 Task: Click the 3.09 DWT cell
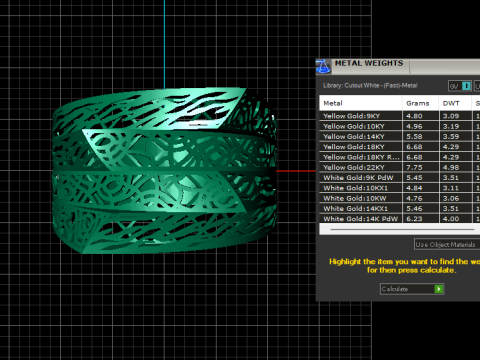coord(455,116)
